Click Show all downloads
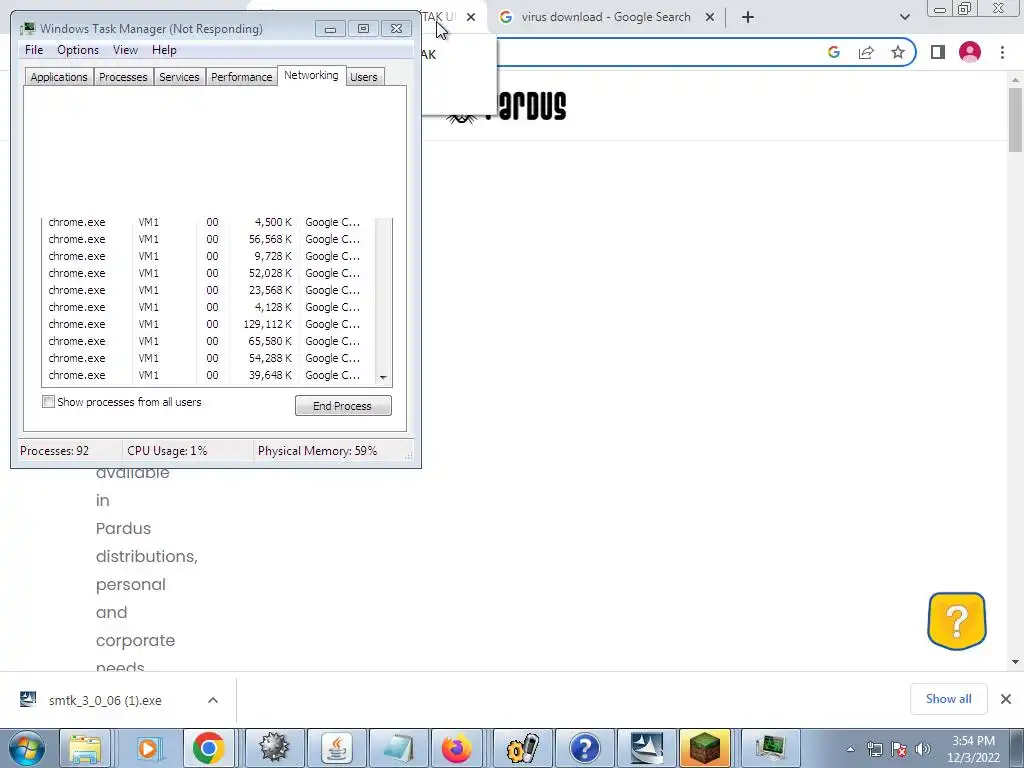 click(948, 699)
